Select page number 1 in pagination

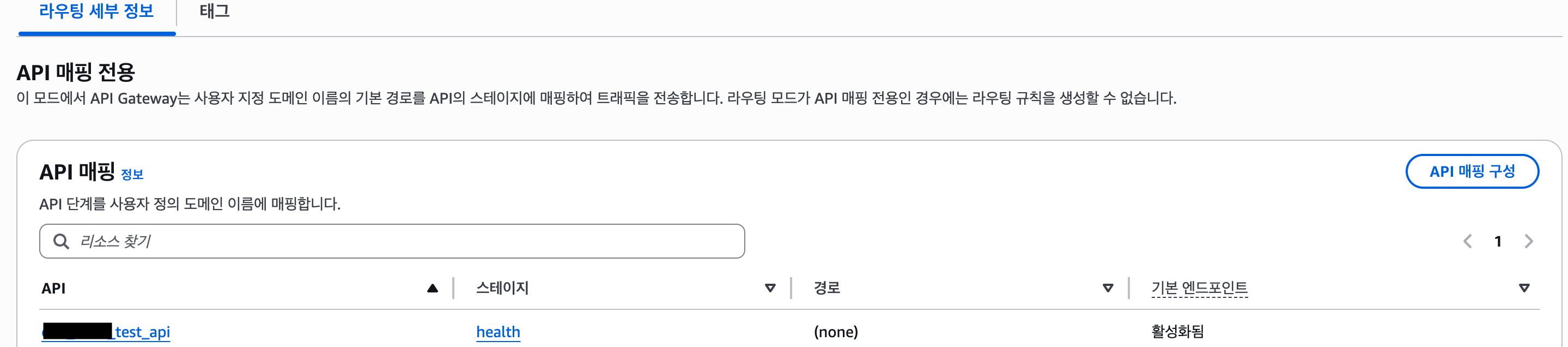point(1498,242)
